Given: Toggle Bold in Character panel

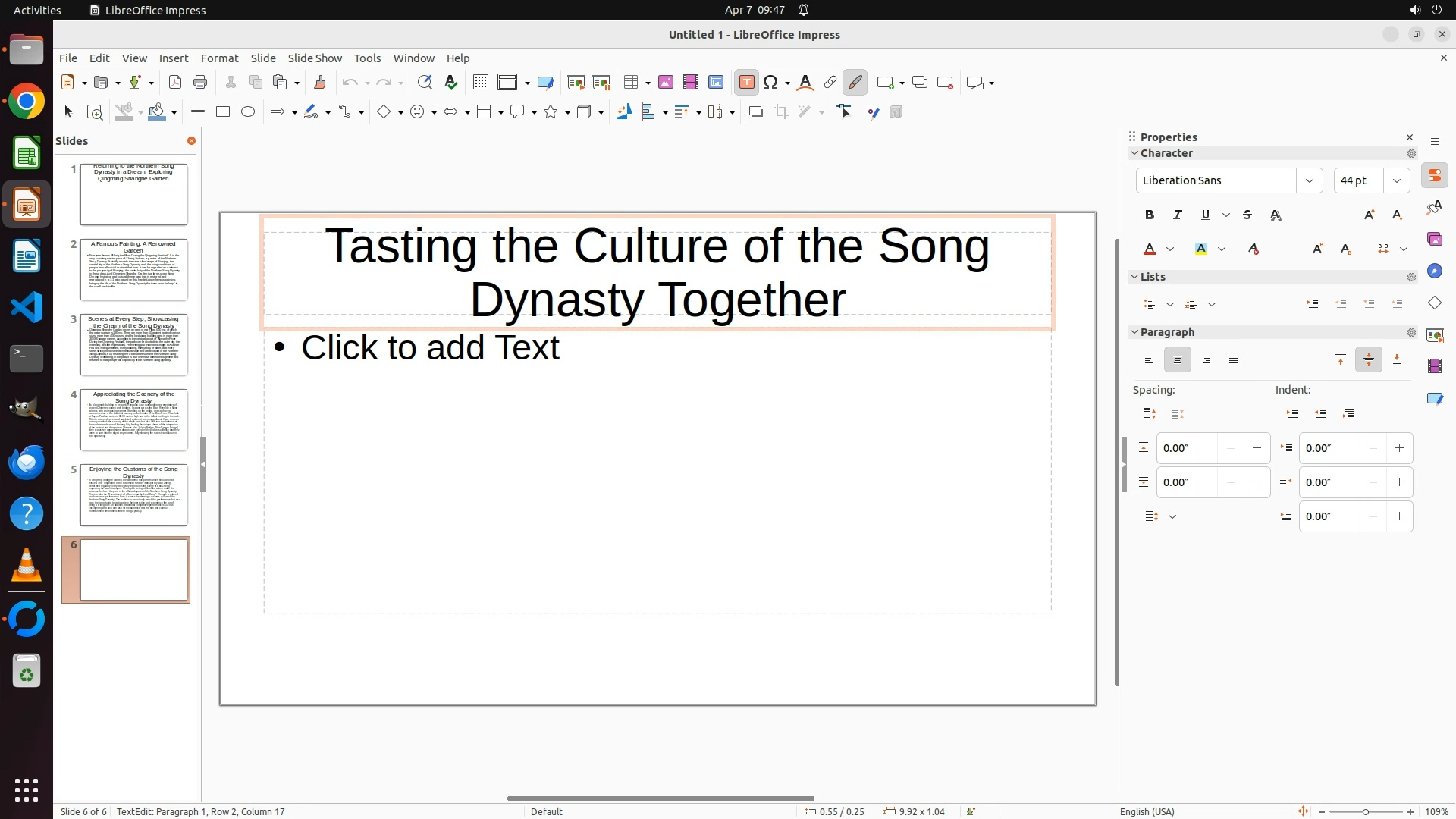Looking at the screenshot, I should (1150, 215).
